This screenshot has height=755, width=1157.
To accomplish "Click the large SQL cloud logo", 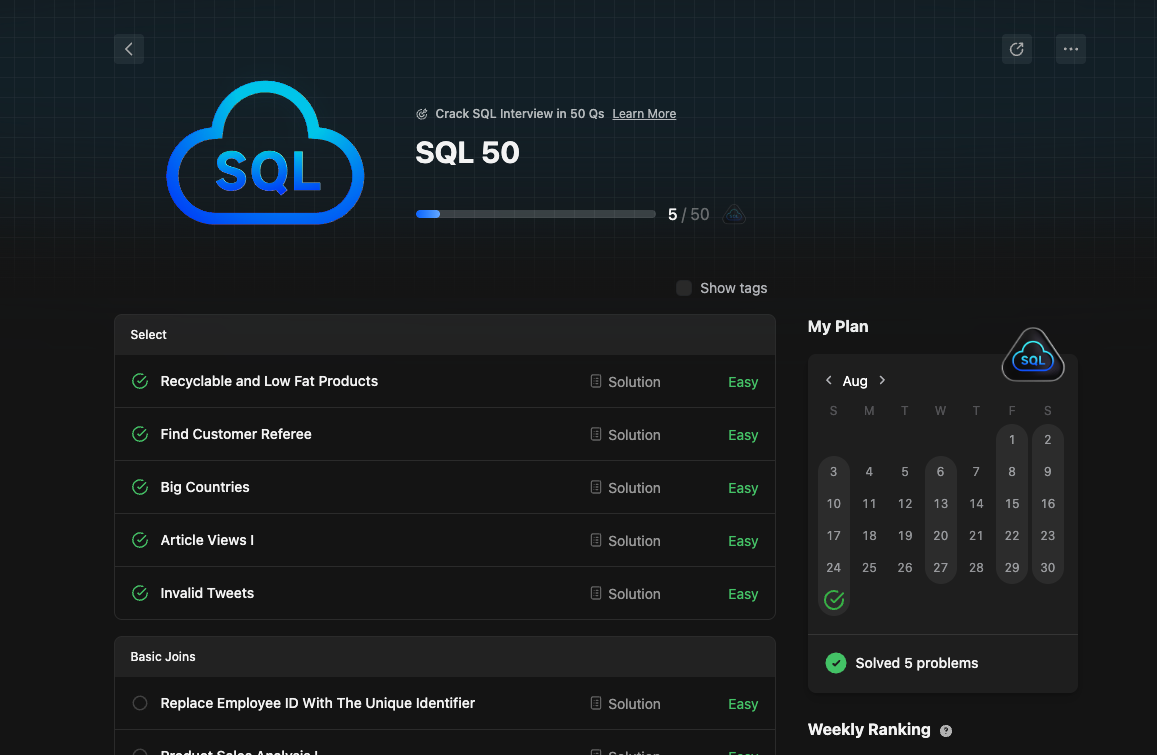I will pyautogui.click(x=266, y=152).
